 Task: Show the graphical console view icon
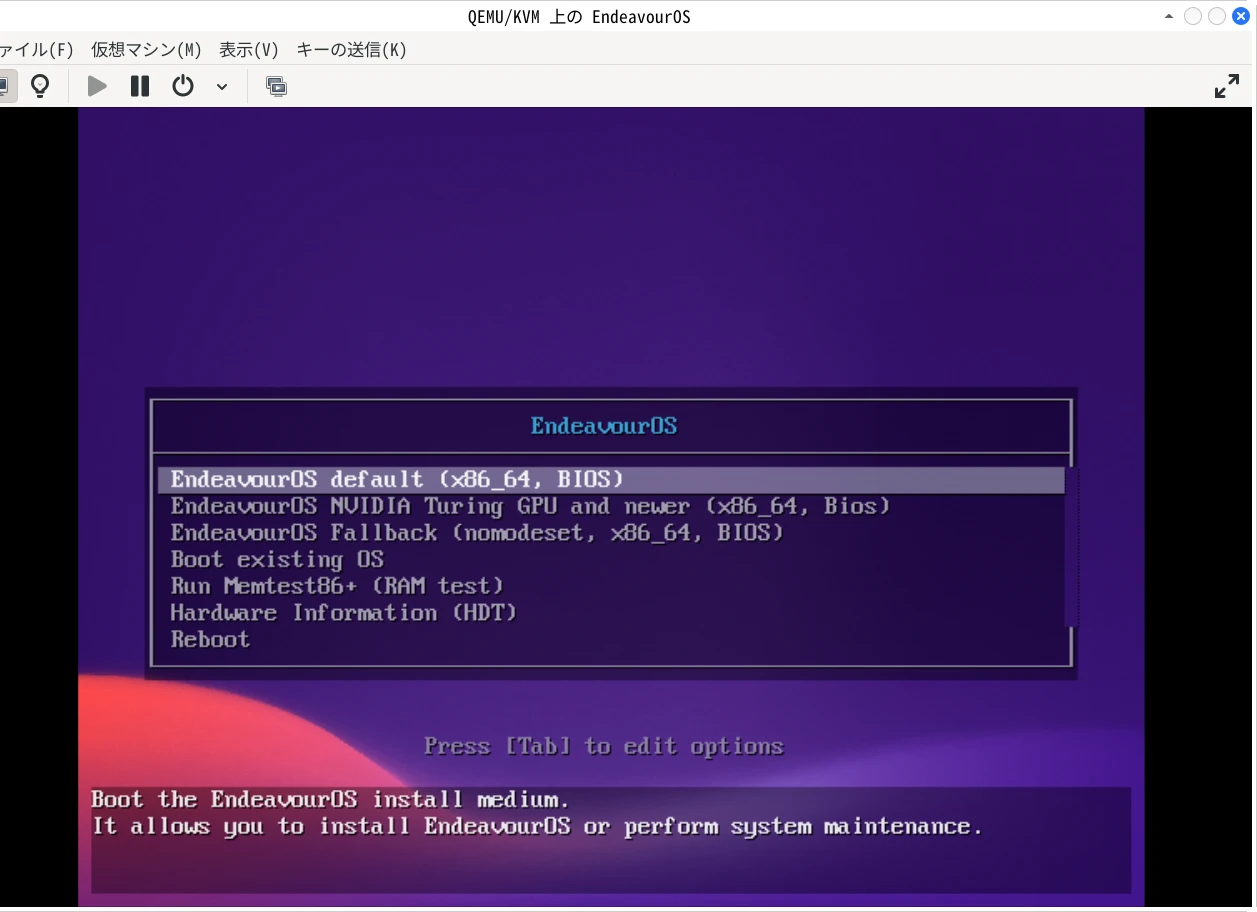[x=5, y=86]
